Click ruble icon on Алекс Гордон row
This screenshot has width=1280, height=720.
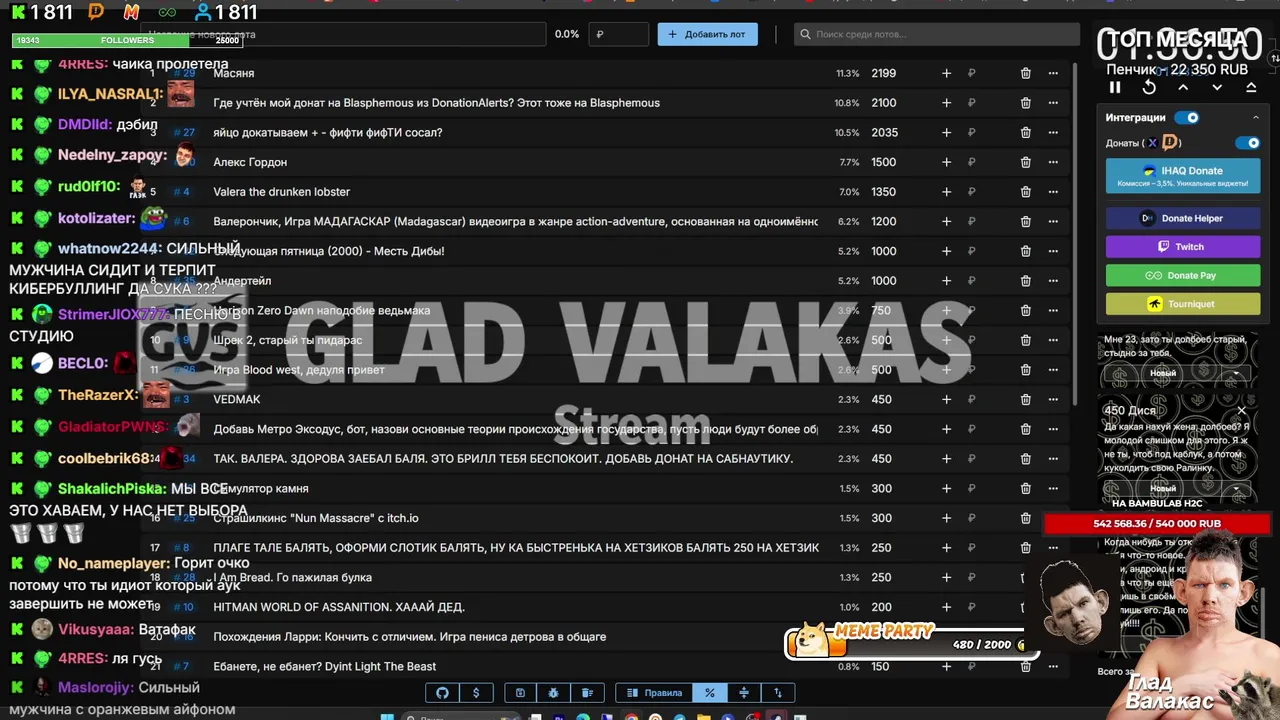(971, 162)
